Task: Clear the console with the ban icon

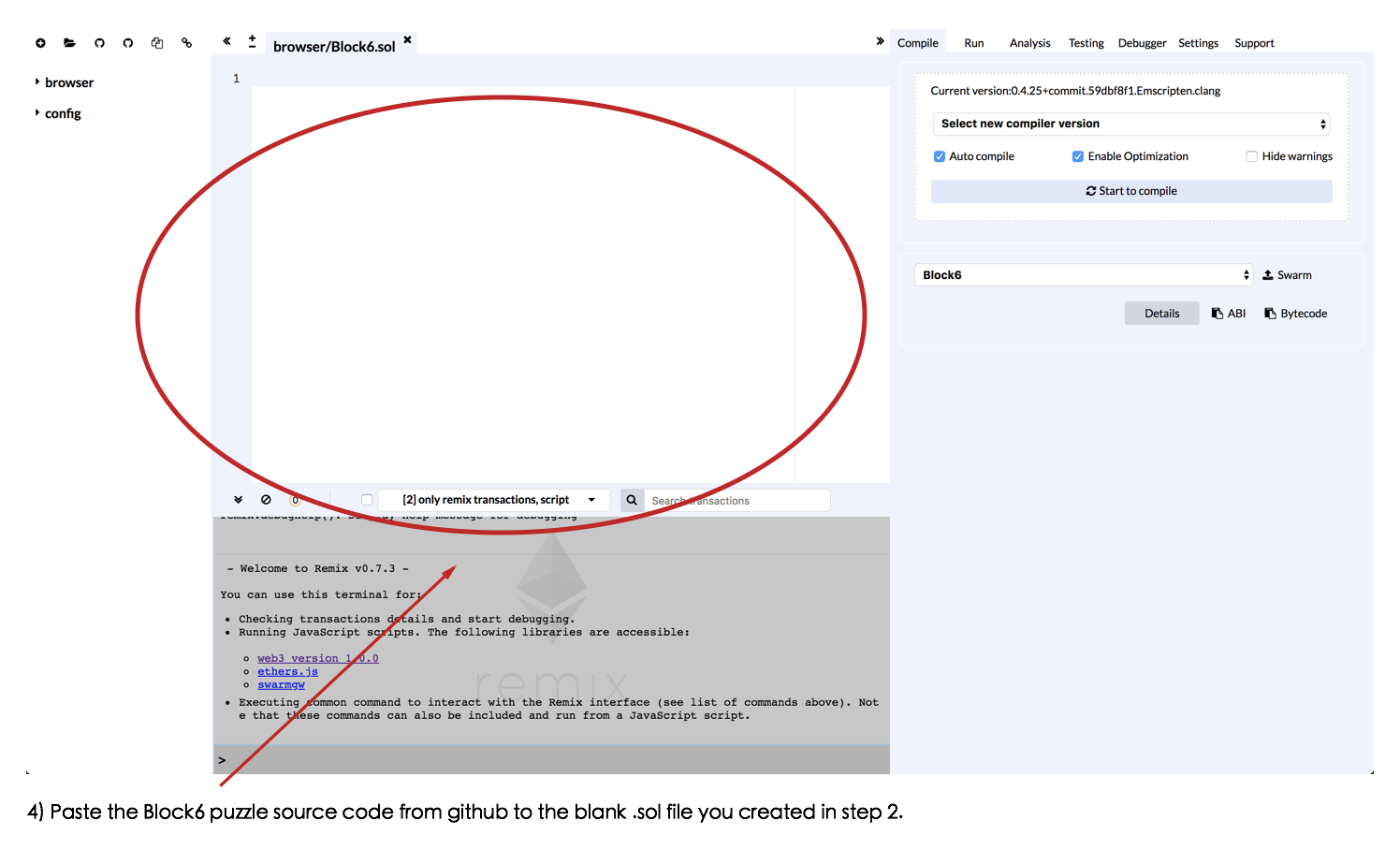Action: (x=266, y=500)
